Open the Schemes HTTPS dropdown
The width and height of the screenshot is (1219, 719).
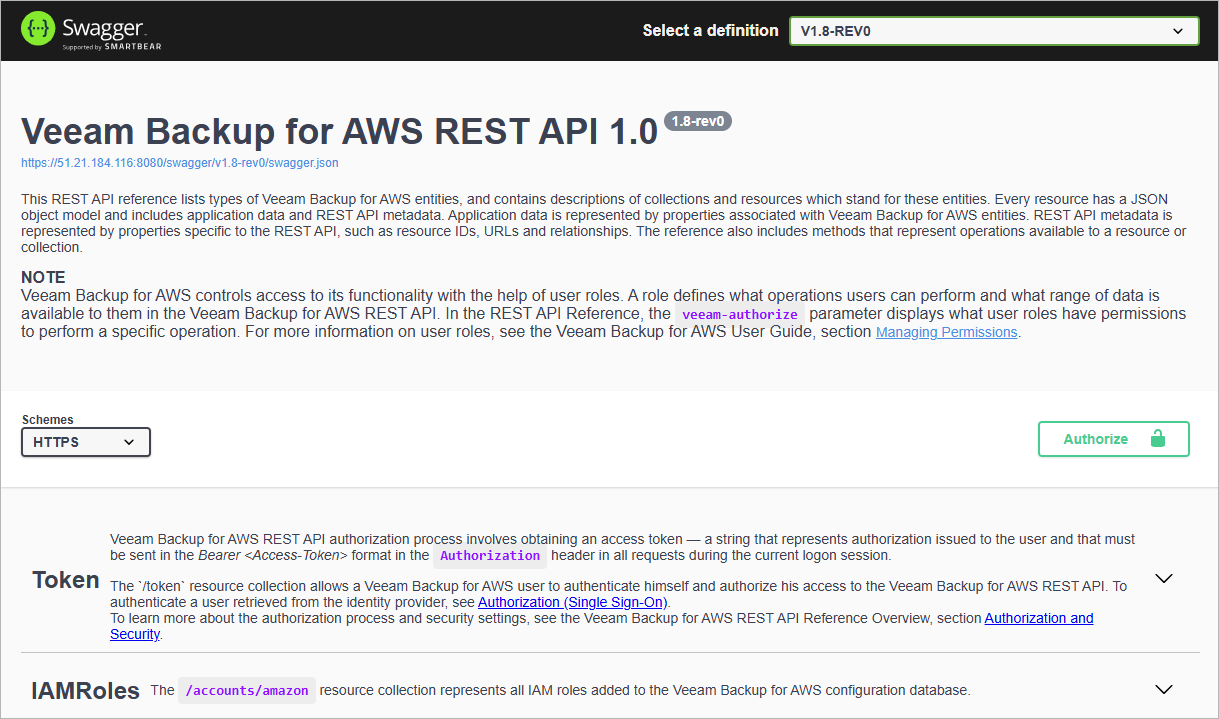pyautogui.click(x=85, y=441)
